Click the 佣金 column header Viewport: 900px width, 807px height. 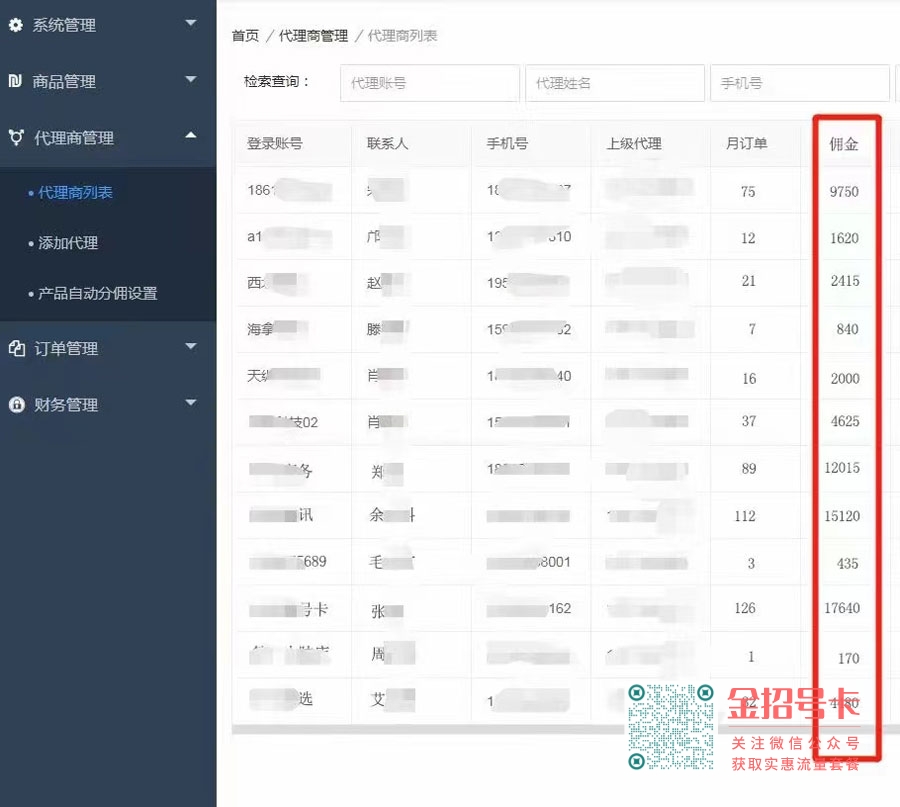[x=843, y=144]
